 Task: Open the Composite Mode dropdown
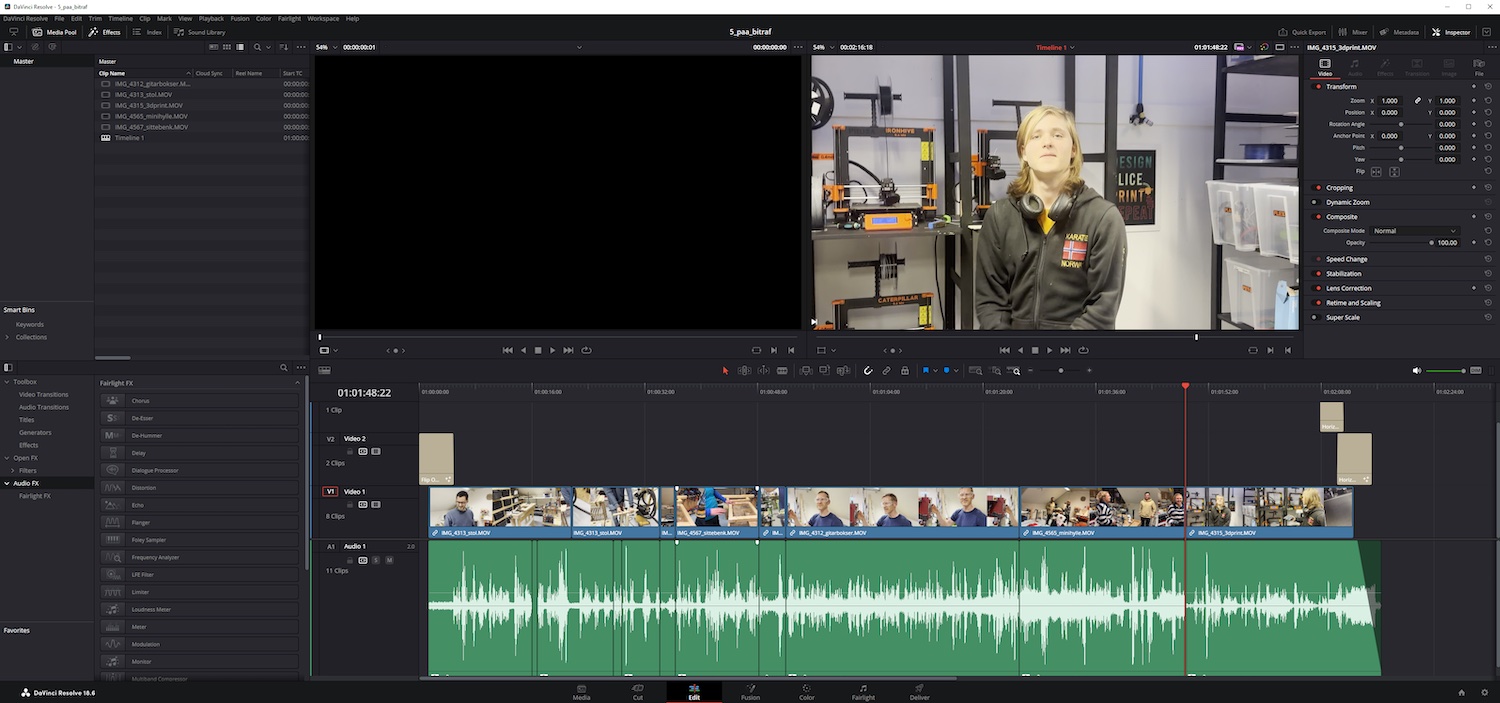(x=1414, y=231)
